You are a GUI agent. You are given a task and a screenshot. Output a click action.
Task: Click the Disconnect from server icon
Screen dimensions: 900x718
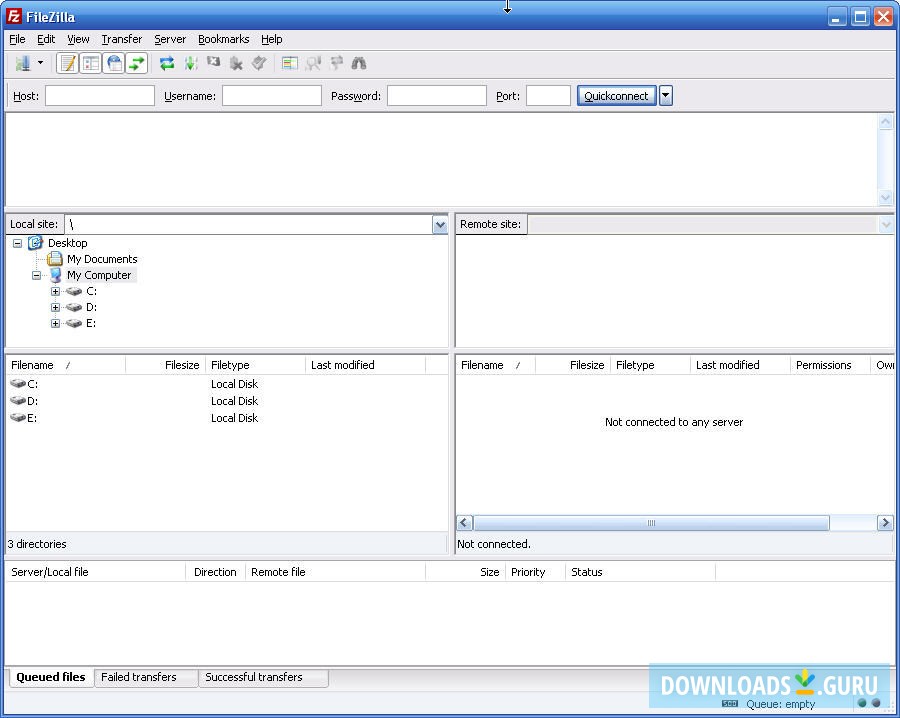(236, 63)
